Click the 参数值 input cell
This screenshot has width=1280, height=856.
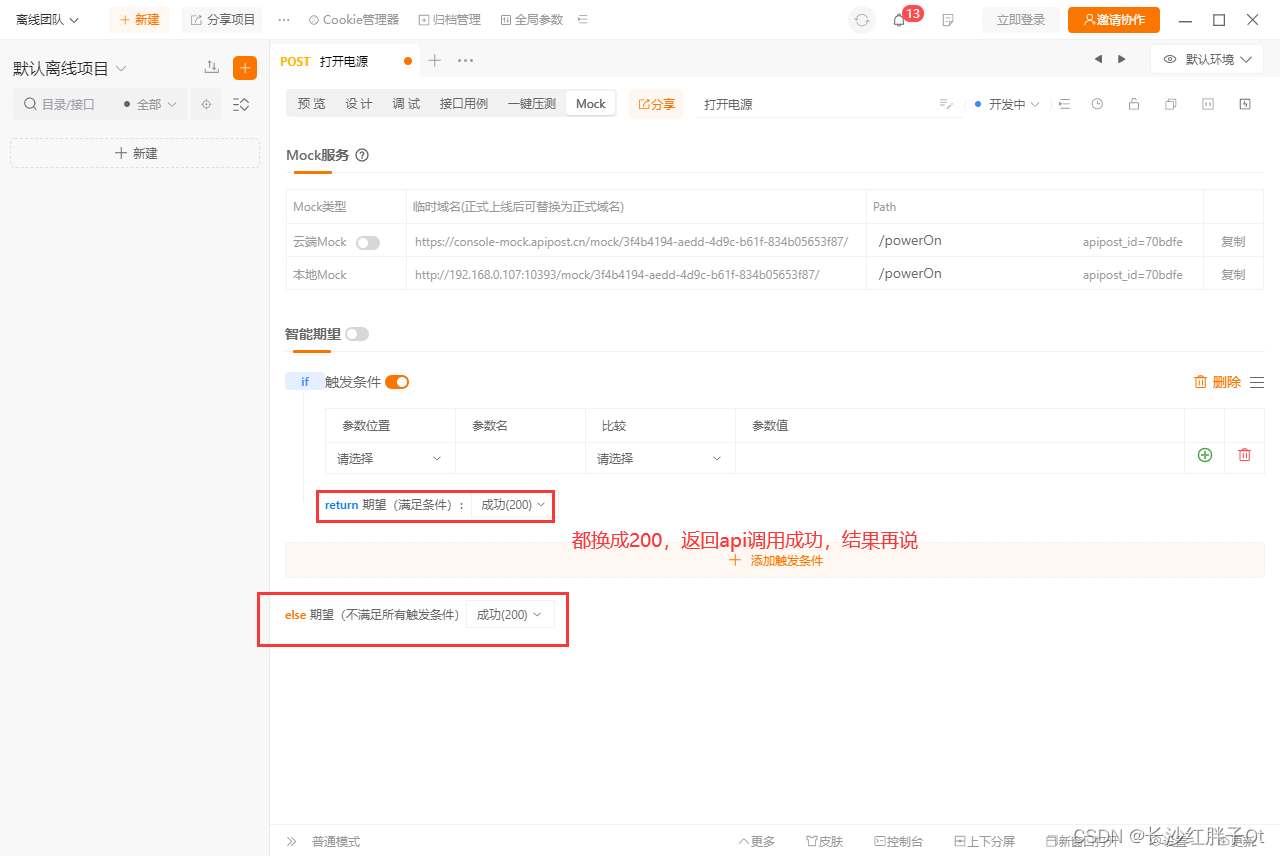(960, 458)
